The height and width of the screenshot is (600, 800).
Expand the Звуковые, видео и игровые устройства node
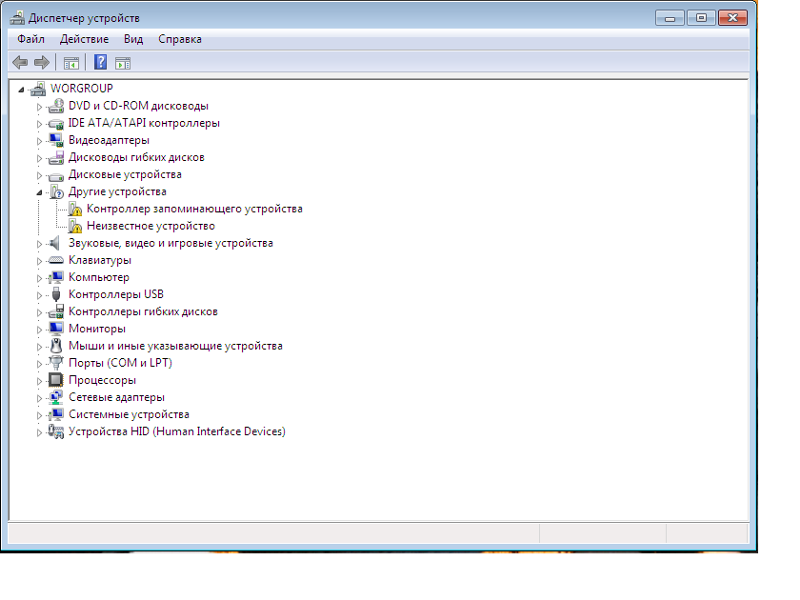(x=39, y=244)
